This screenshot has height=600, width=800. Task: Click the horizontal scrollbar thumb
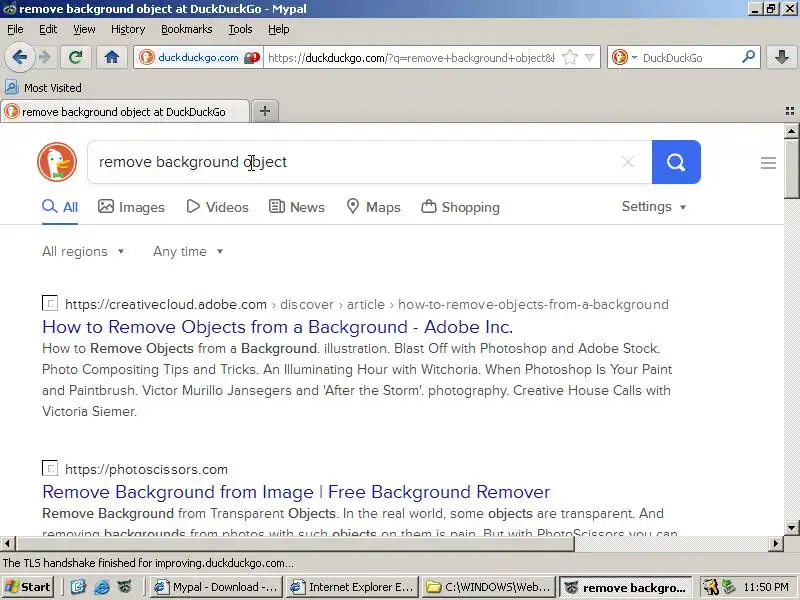pyautogui.click(x=294, y=544)
